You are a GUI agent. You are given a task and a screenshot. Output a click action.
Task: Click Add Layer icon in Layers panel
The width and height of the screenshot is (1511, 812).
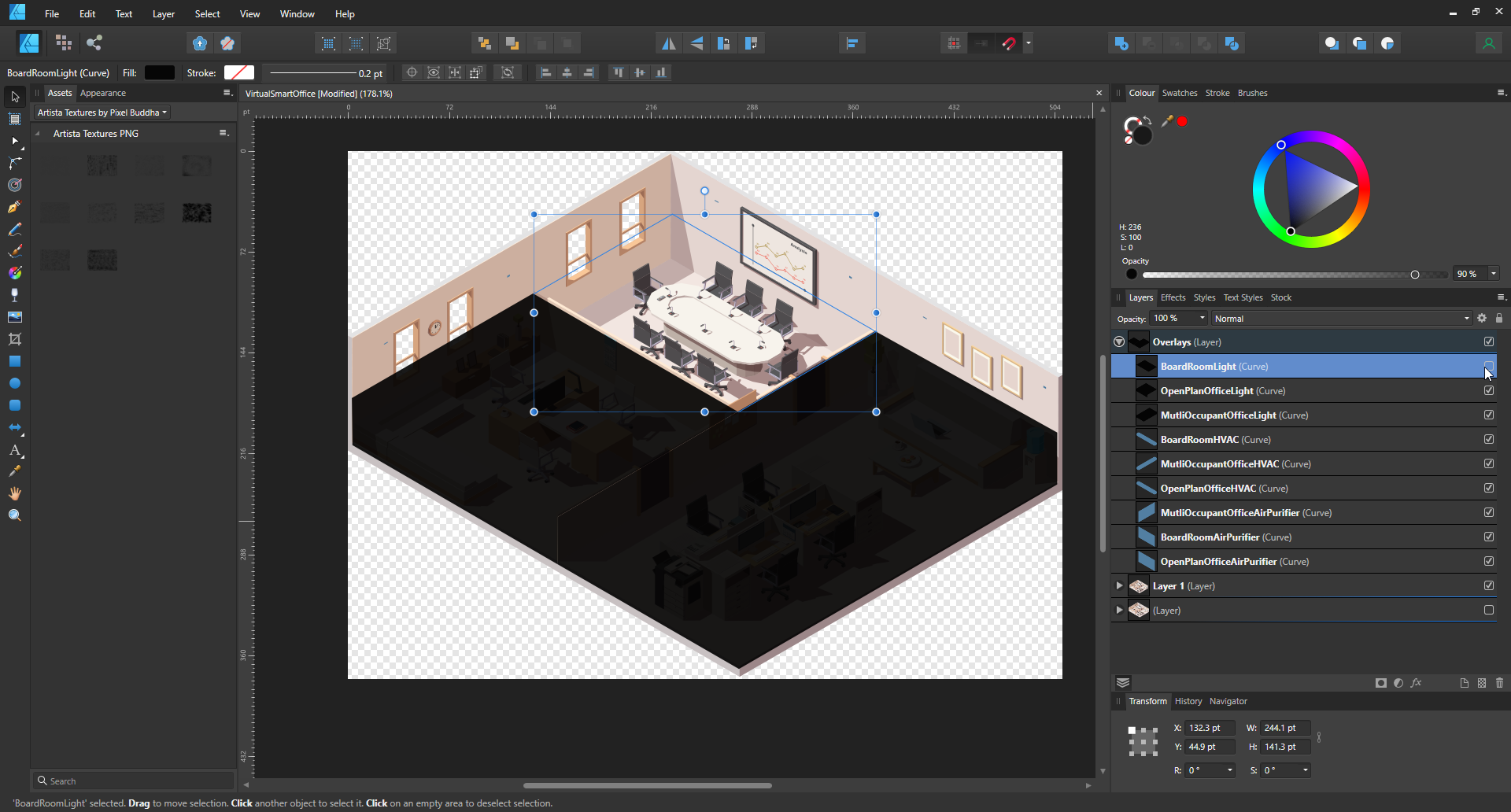coord(1464,683)
